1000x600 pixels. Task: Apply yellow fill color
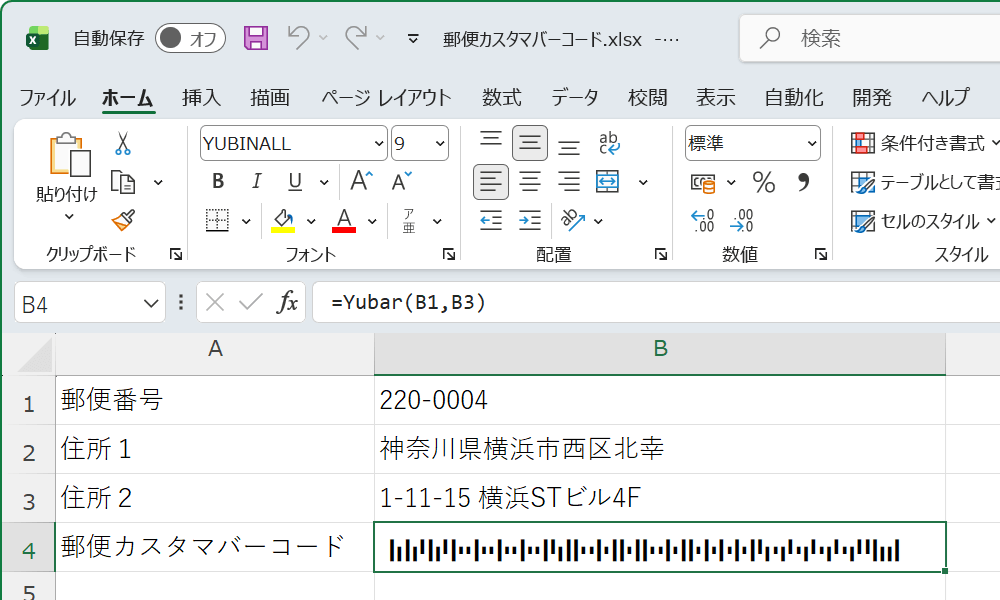[283, 221]
